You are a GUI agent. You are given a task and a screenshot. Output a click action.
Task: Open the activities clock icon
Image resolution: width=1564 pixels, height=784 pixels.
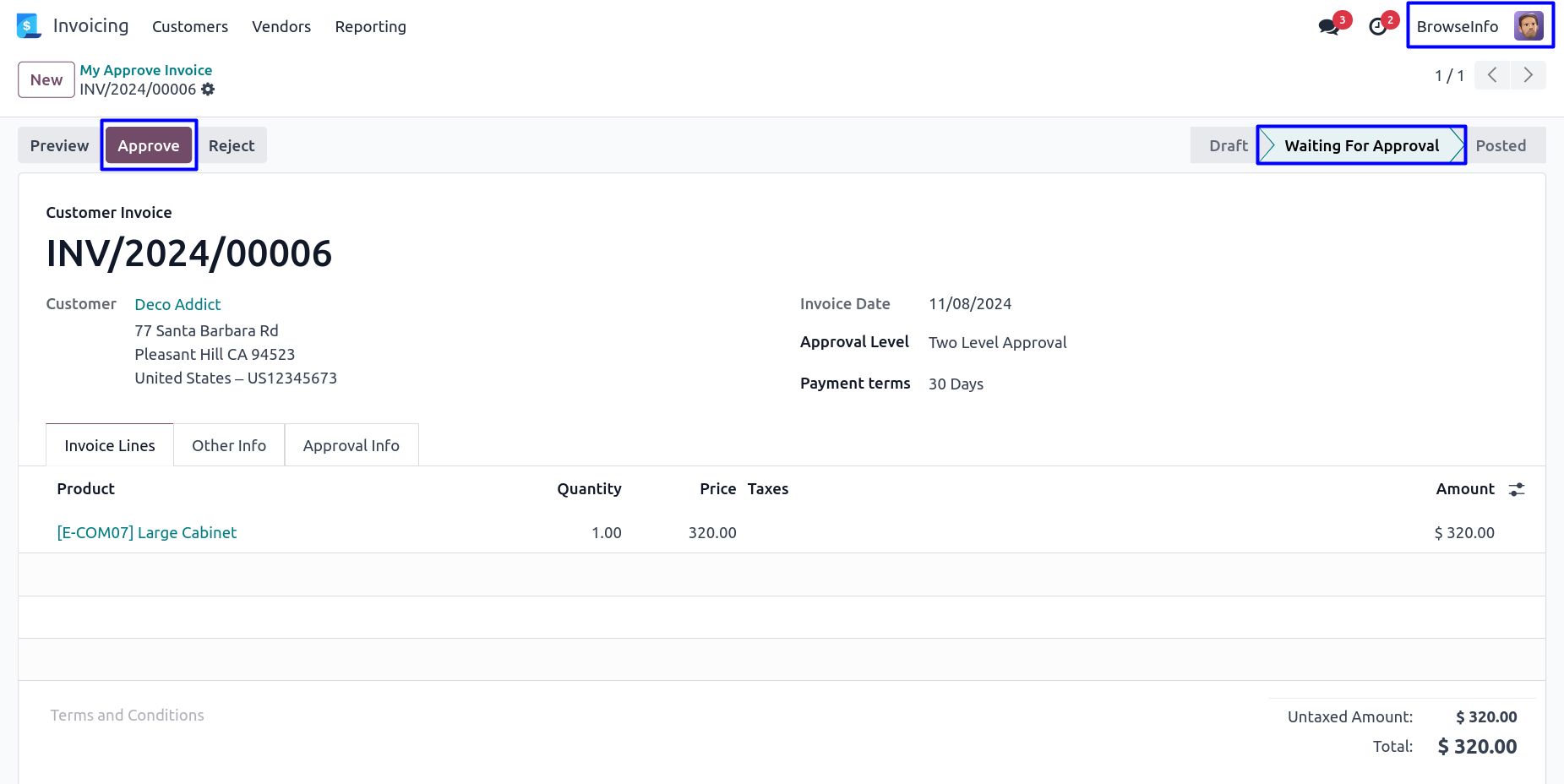[1377, 27]
